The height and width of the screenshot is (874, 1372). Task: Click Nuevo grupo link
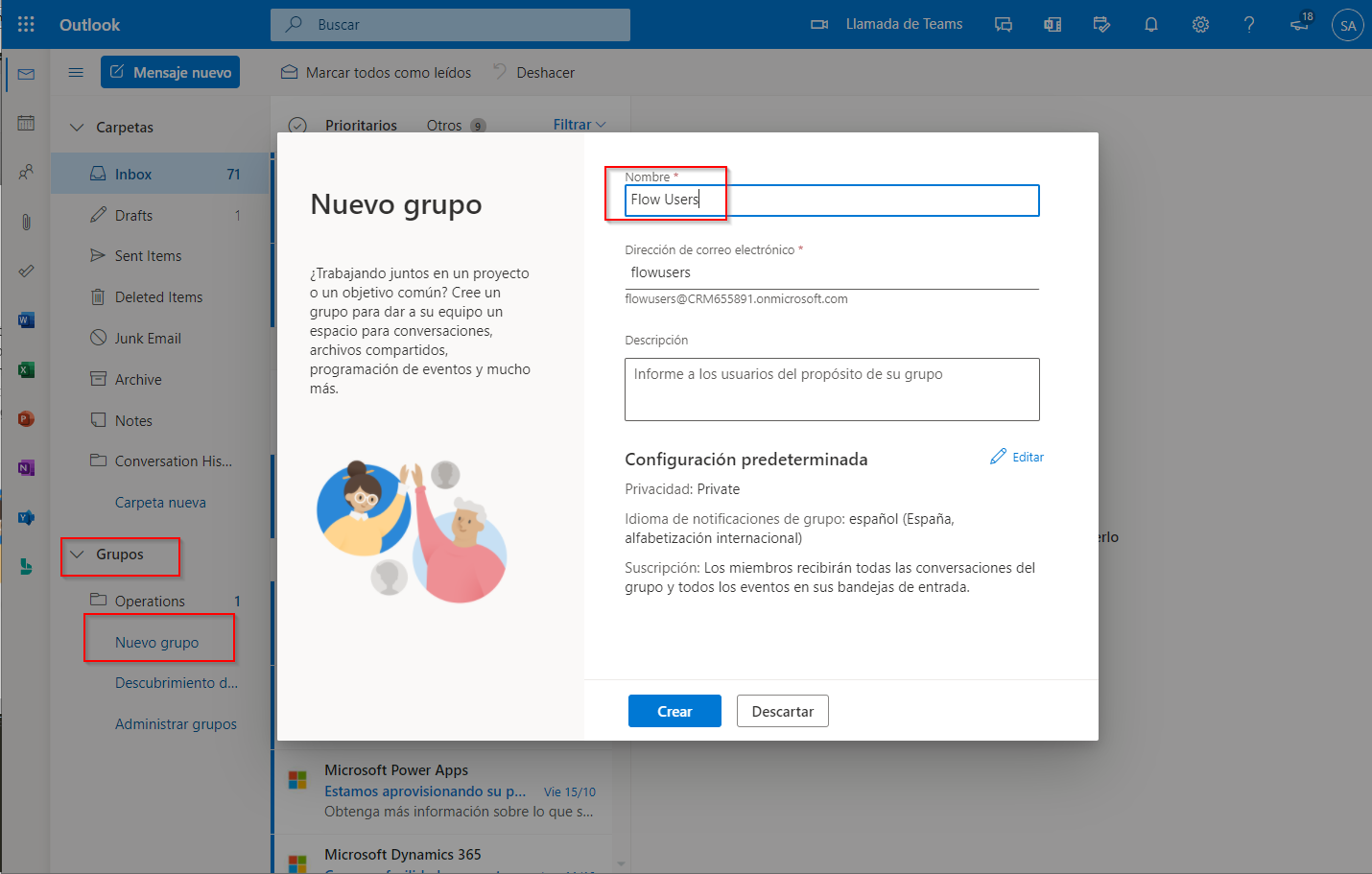coord(156,642)
